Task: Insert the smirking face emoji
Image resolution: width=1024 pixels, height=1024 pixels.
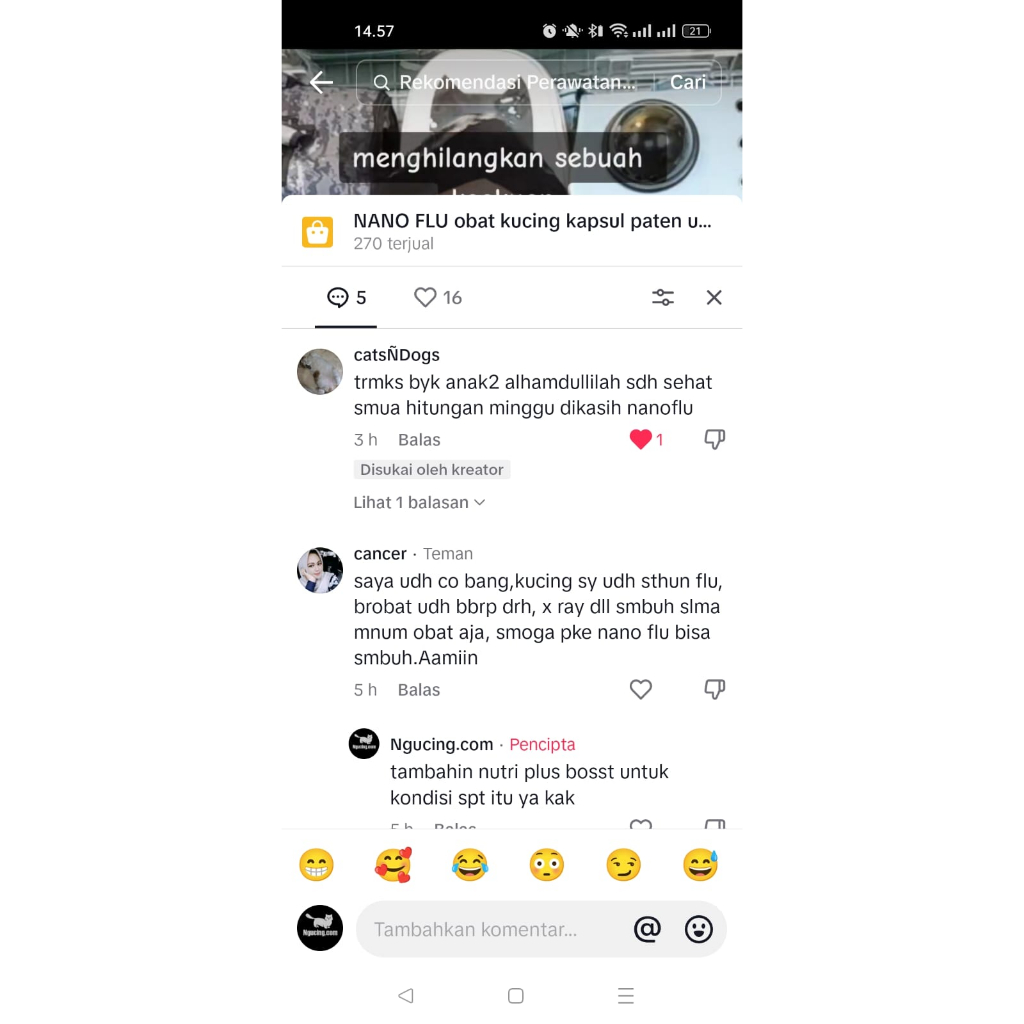Action: pos(624,865)
